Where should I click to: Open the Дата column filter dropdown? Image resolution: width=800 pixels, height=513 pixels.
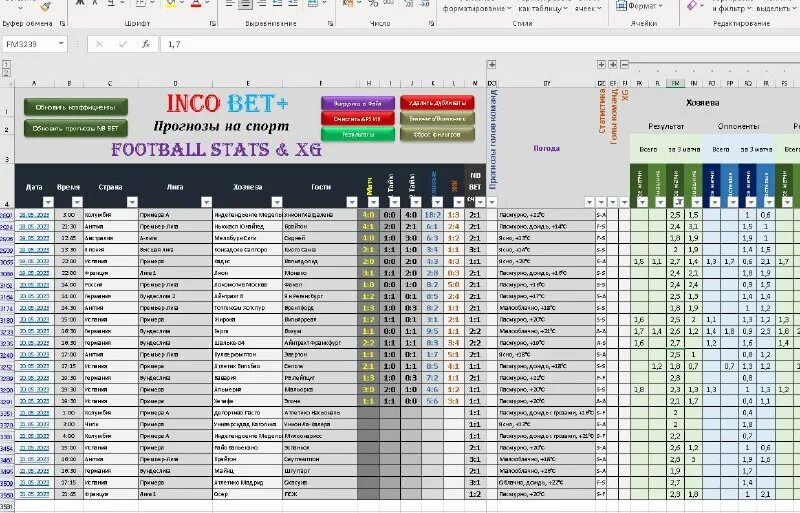(48, 202)
